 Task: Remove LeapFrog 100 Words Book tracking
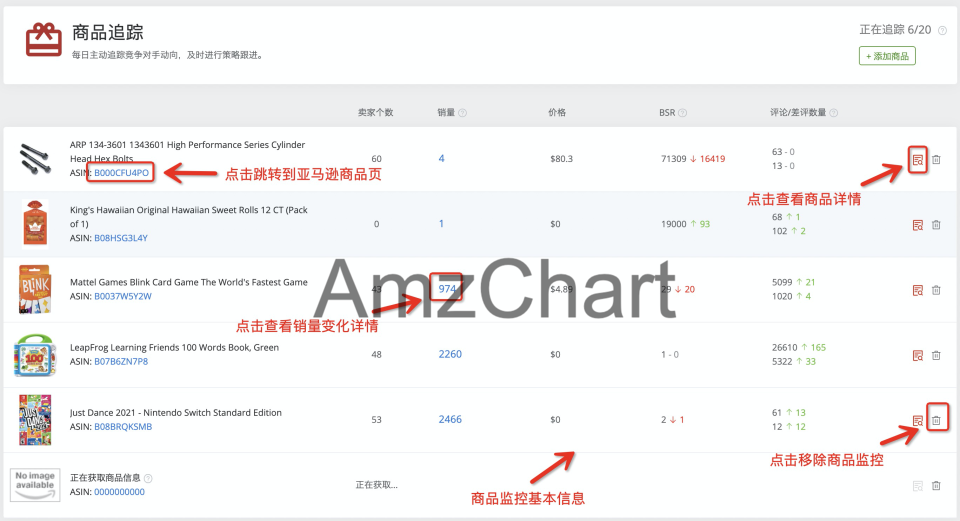936,355
